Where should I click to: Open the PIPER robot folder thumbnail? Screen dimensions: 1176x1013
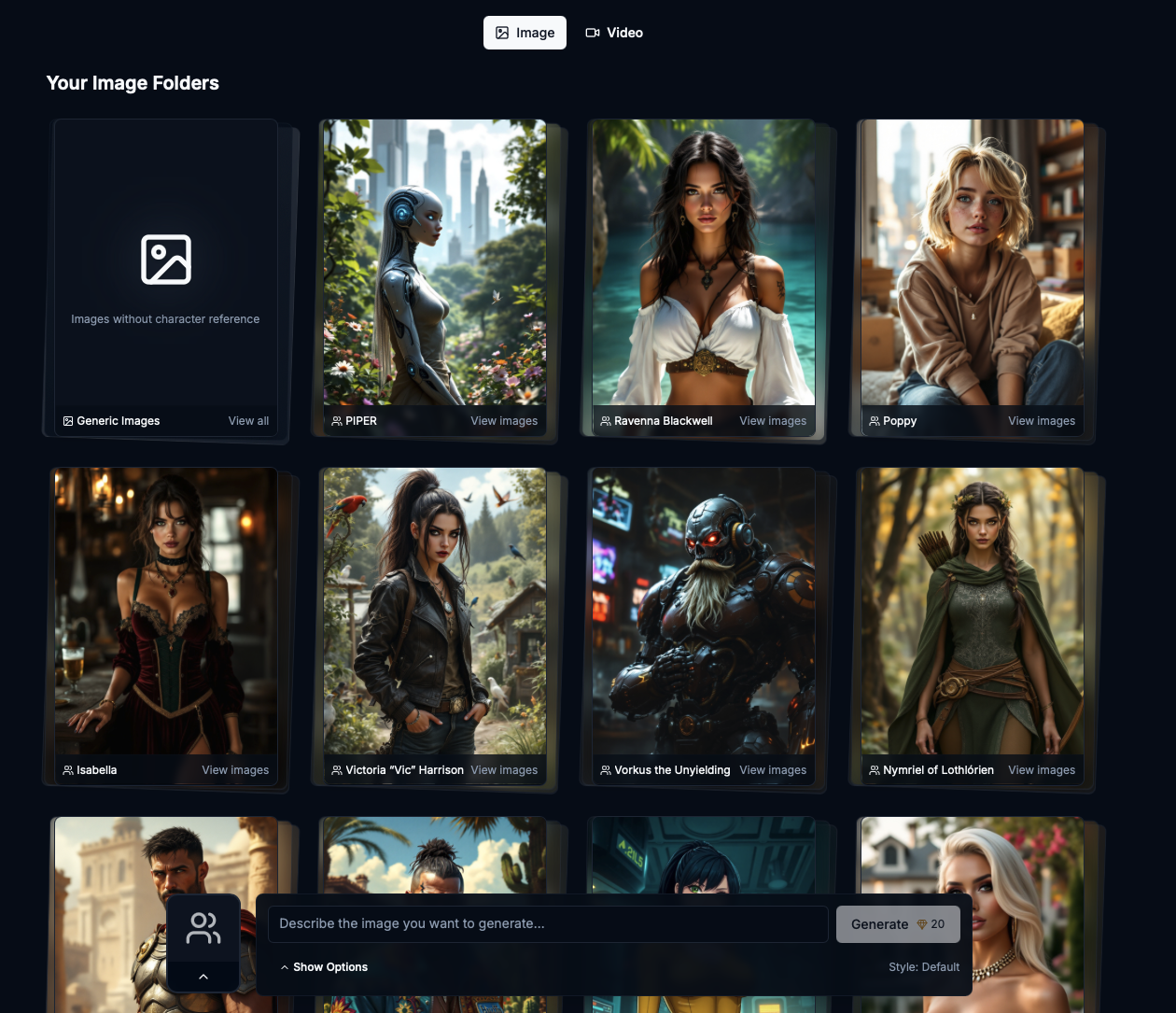click(435, 262)
